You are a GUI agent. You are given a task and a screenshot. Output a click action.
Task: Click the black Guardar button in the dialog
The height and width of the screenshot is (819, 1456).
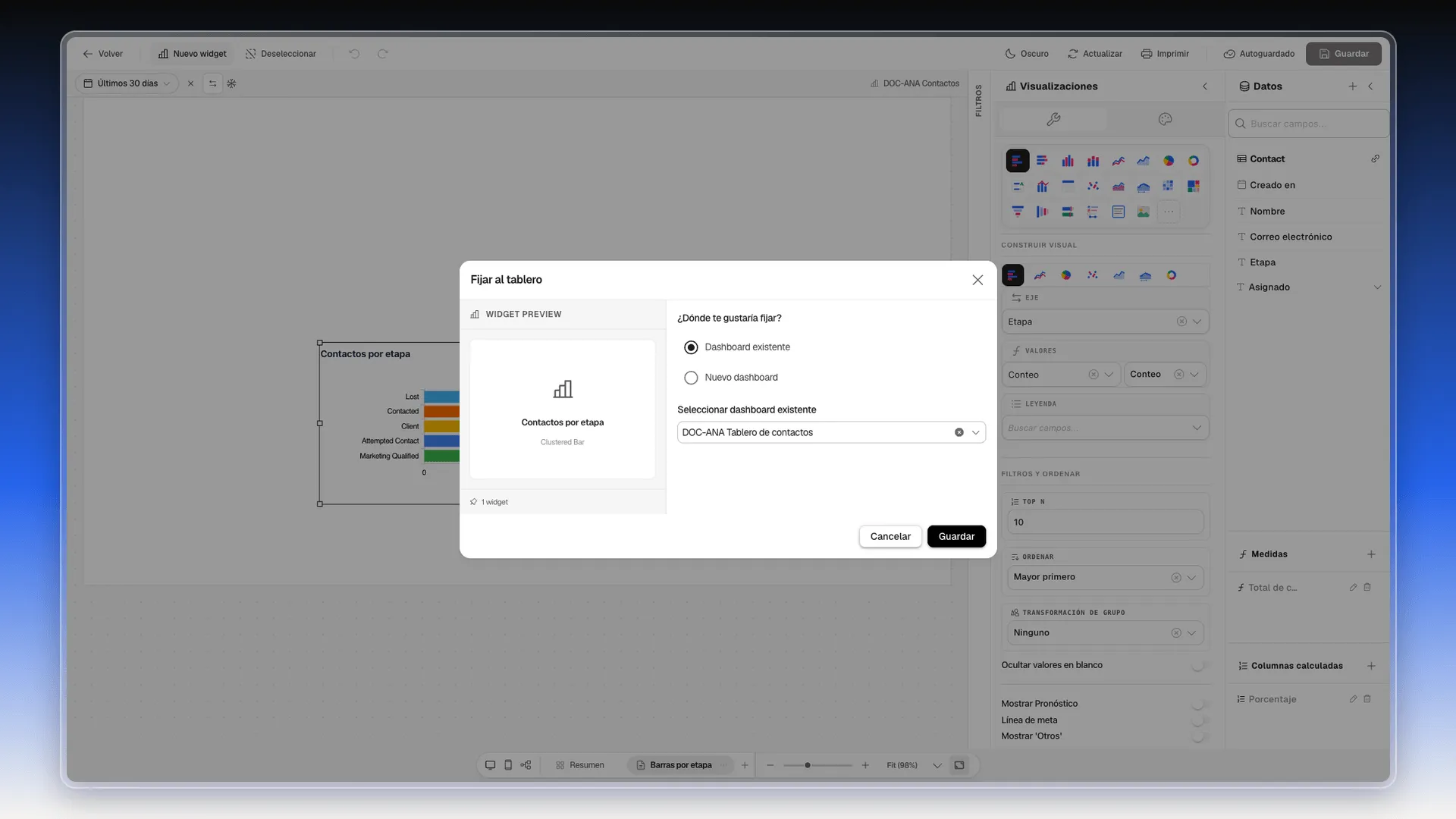956,537
